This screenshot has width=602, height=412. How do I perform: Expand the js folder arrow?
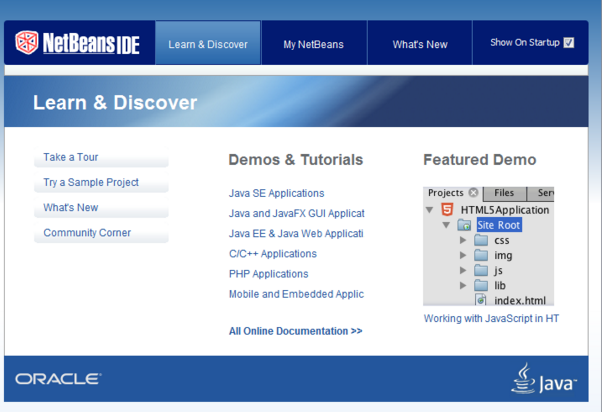pyautogui.click(x=463, y=270)
